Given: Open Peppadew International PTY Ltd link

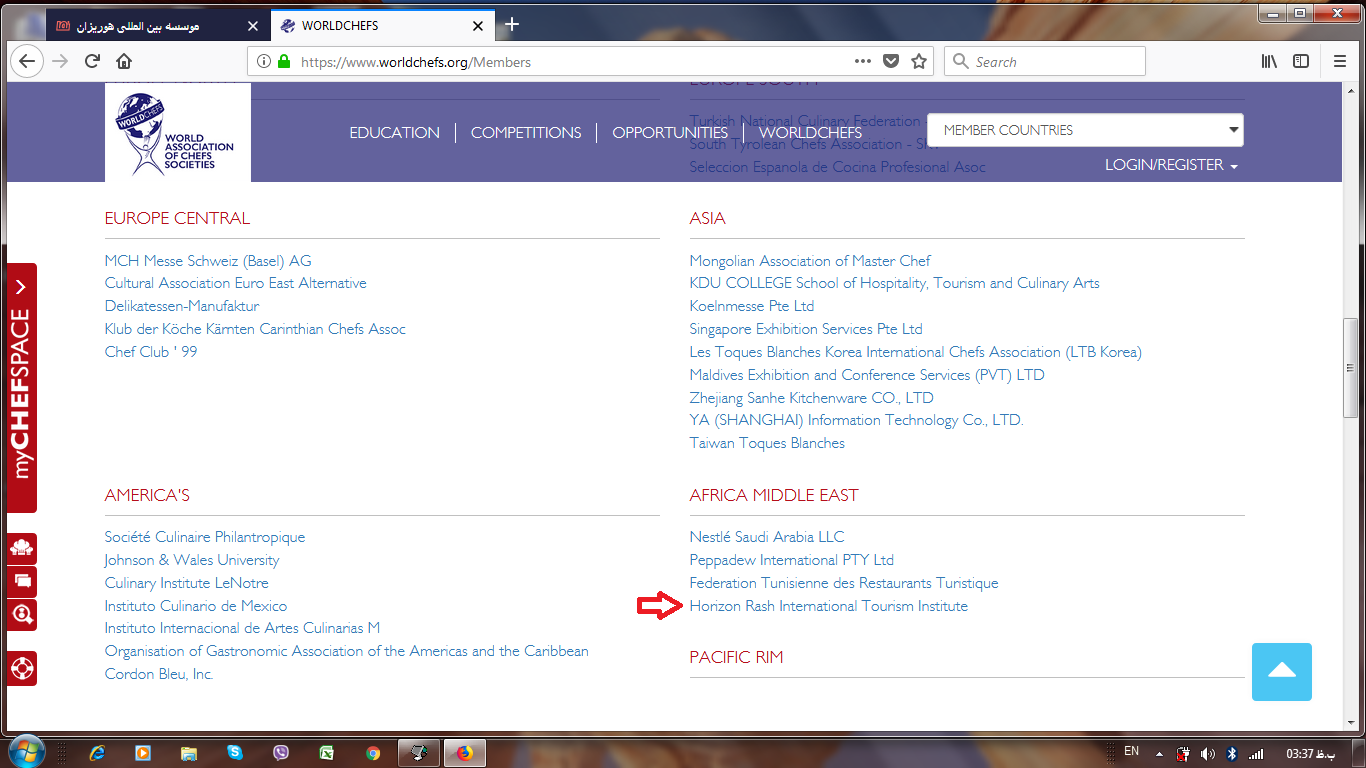Looking at the screenshot, I should point(791,560).
